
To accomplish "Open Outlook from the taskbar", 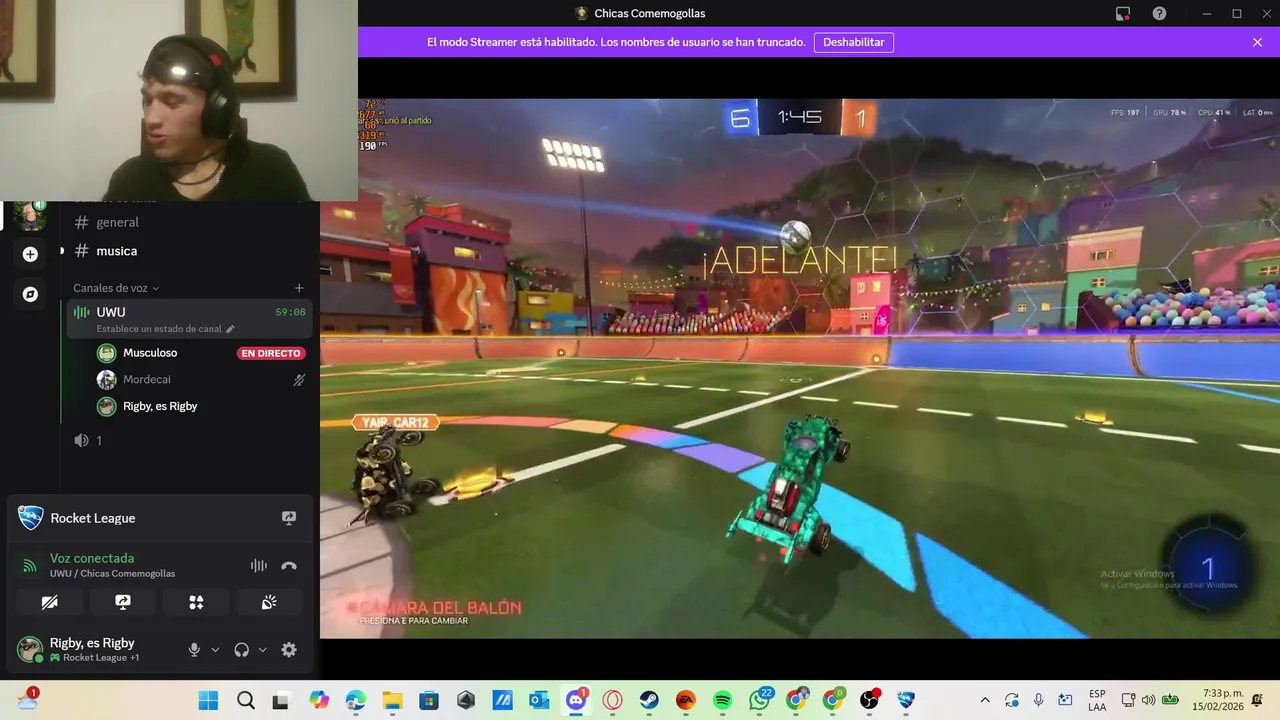I will coord(539,701).
